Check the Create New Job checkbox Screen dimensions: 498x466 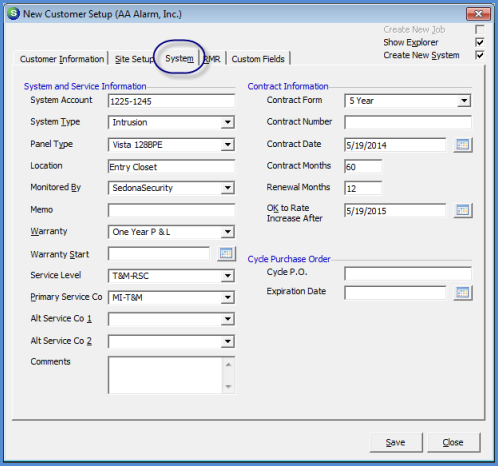(480, 30)
